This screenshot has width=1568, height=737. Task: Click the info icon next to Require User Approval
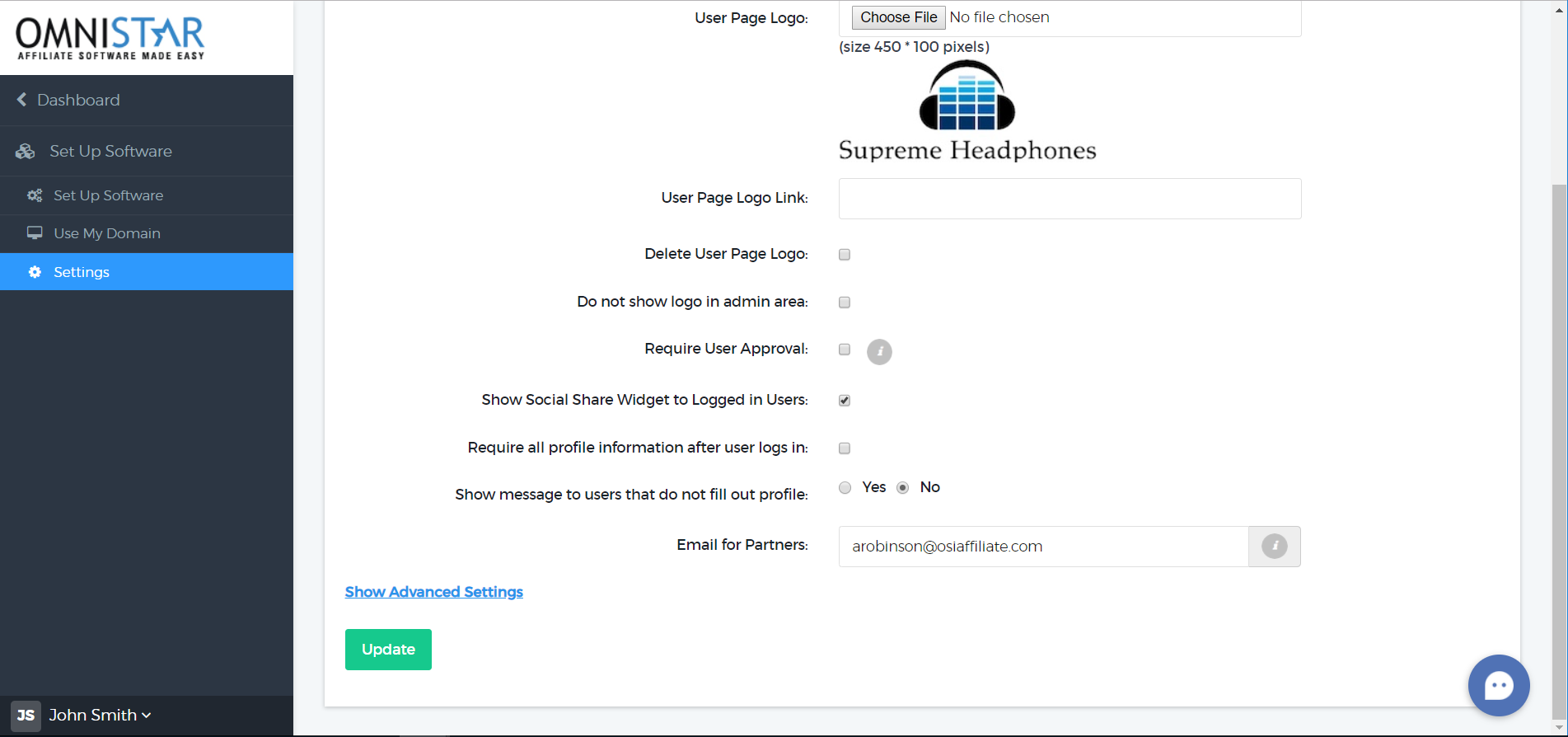click(x=879, y=352)
